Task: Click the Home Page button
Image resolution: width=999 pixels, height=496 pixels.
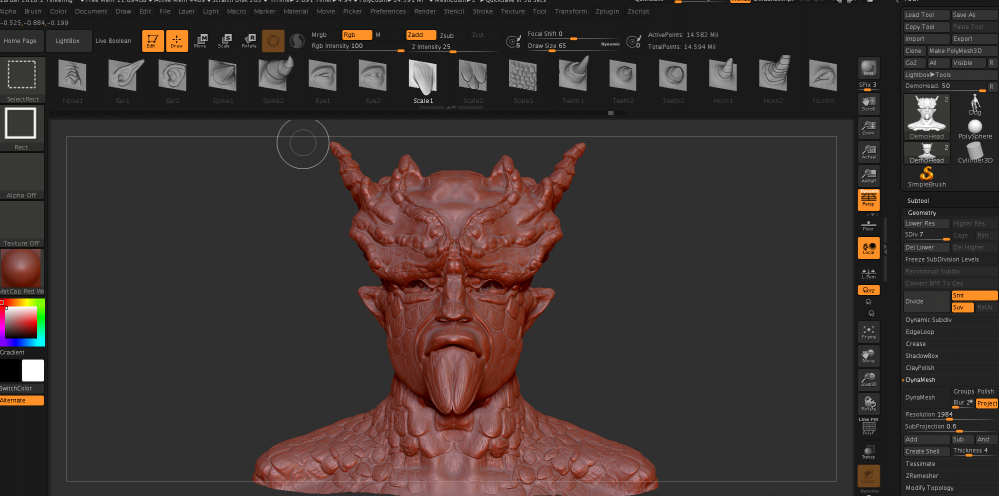Action: coord(22,41)
